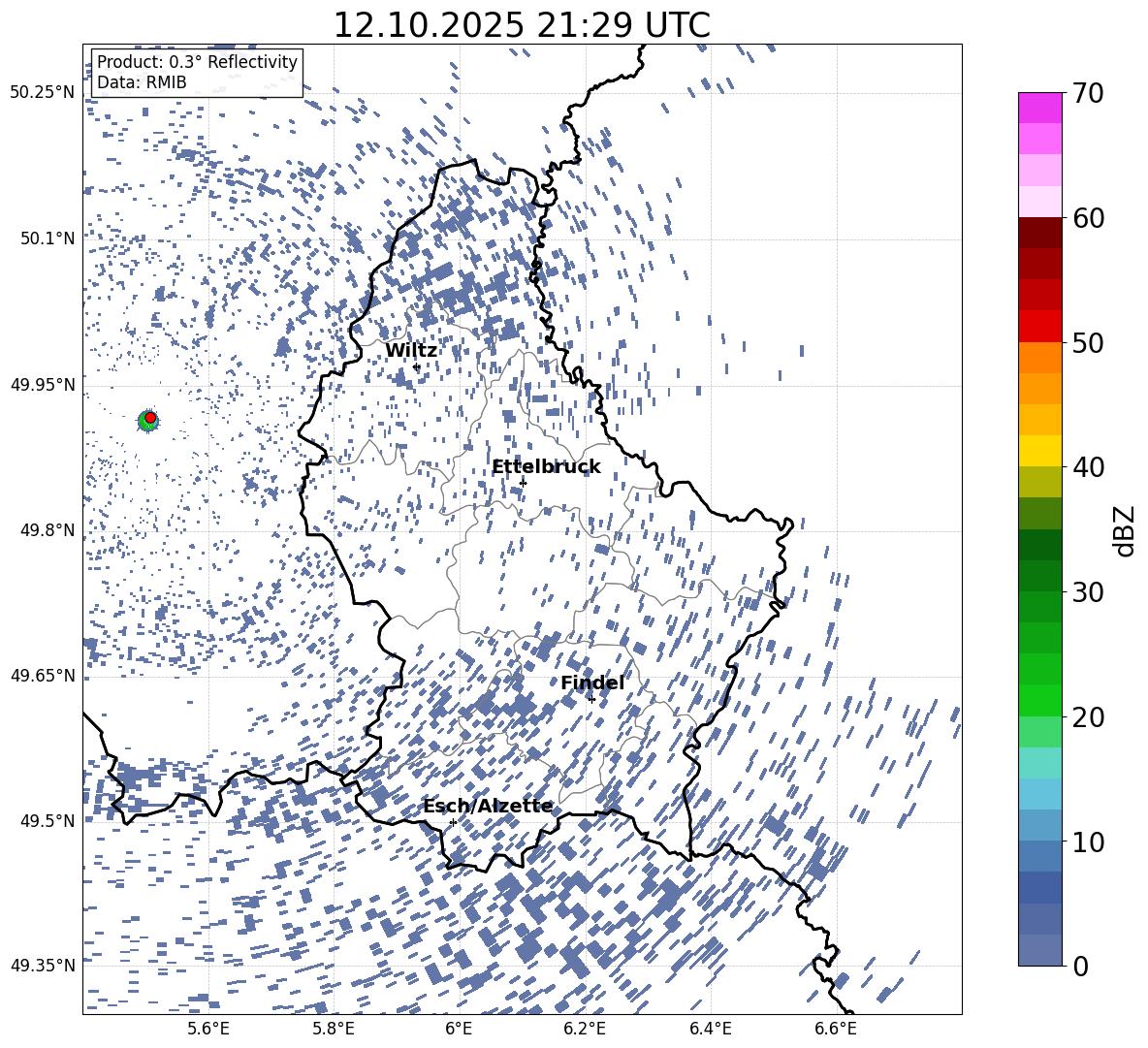
Task: Click the 6.2°E longitude tick label
Action: tap(585, 1028)
